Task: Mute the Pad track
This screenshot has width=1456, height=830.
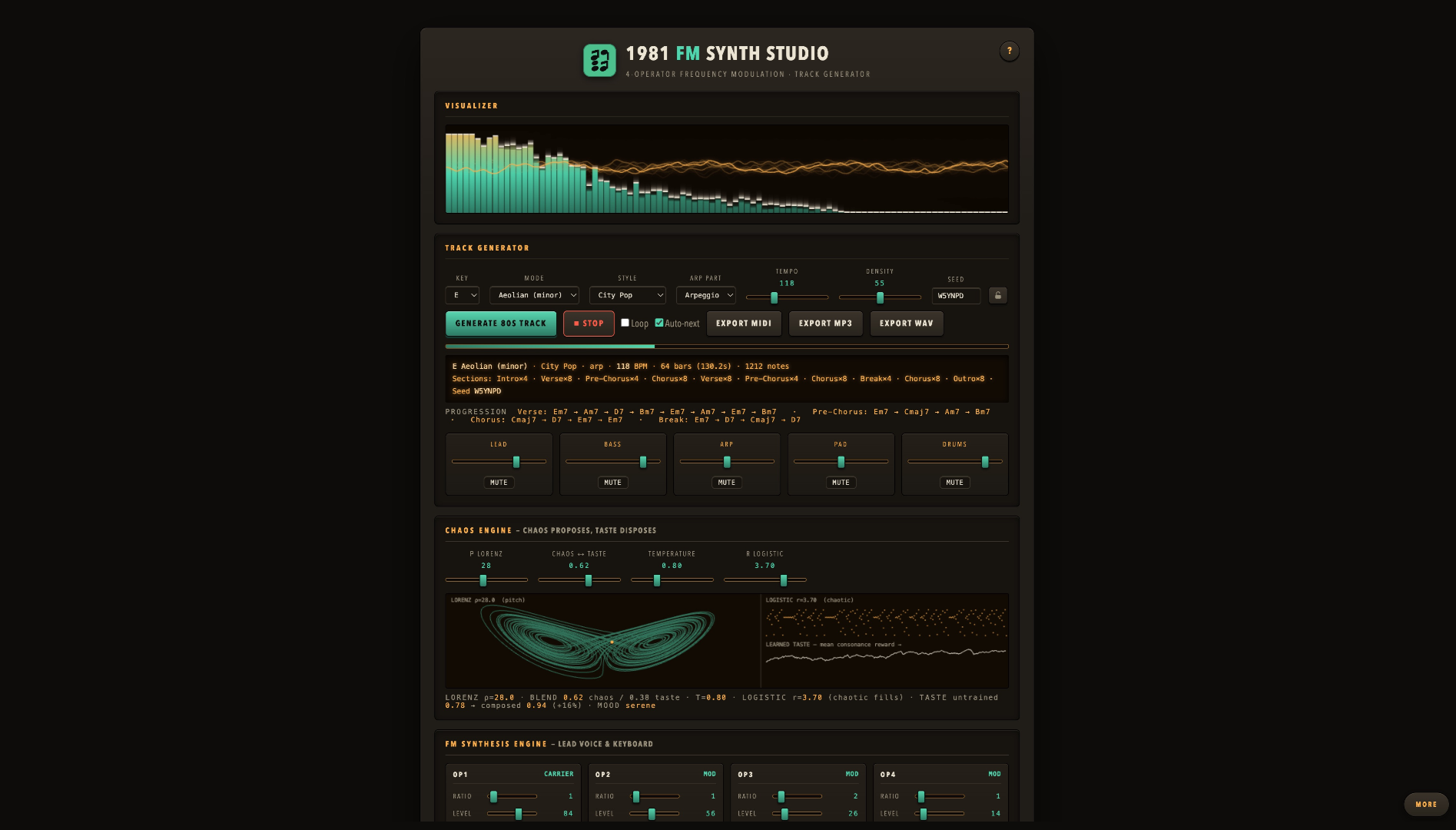Action: pos(841,483)
